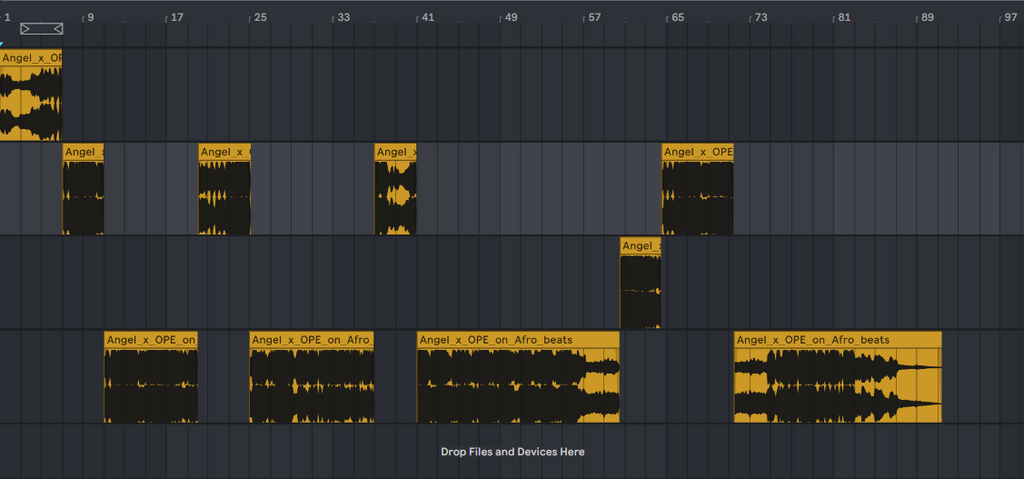The height and width of the screenshot is (479, 1024).
Task: Click bar 1 marker in ruler
Action: click(x=7, y=18)
